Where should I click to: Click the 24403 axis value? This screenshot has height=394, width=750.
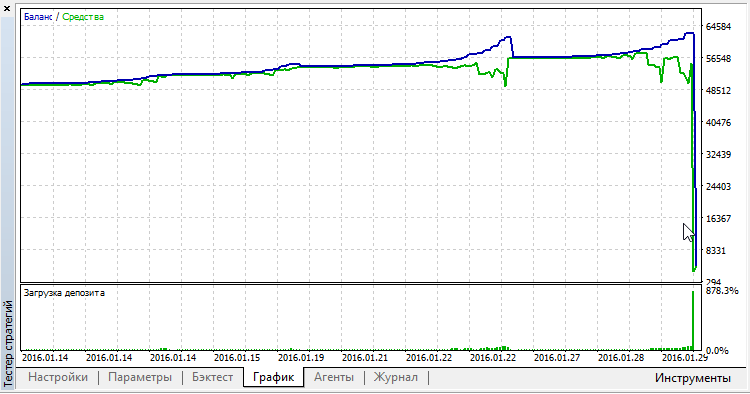718,187
